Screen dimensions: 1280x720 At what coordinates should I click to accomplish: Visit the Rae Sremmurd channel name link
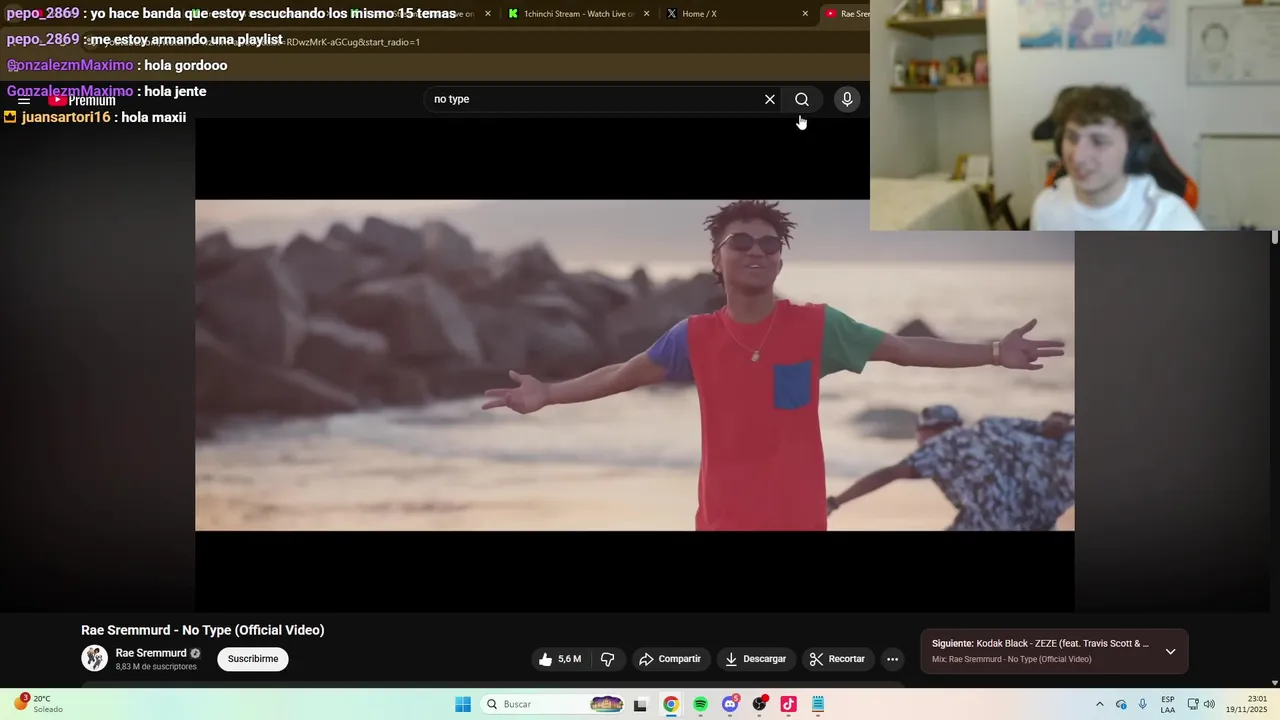pos(151,653)
